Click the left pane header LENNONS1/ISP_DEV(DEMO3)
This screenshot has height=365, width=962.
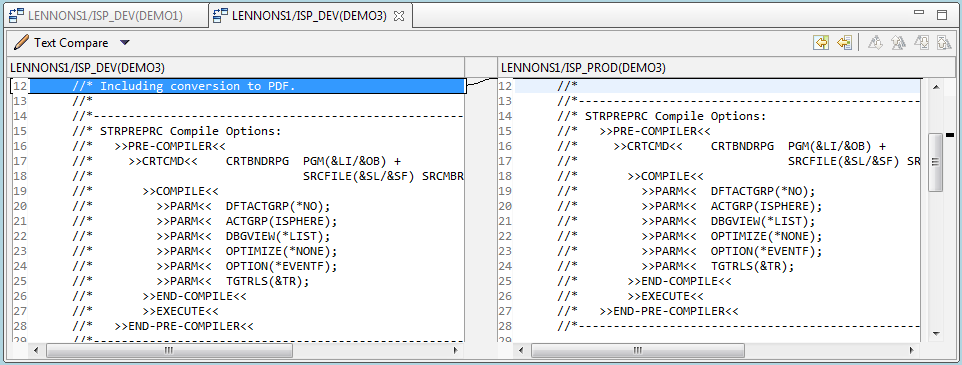88,67
